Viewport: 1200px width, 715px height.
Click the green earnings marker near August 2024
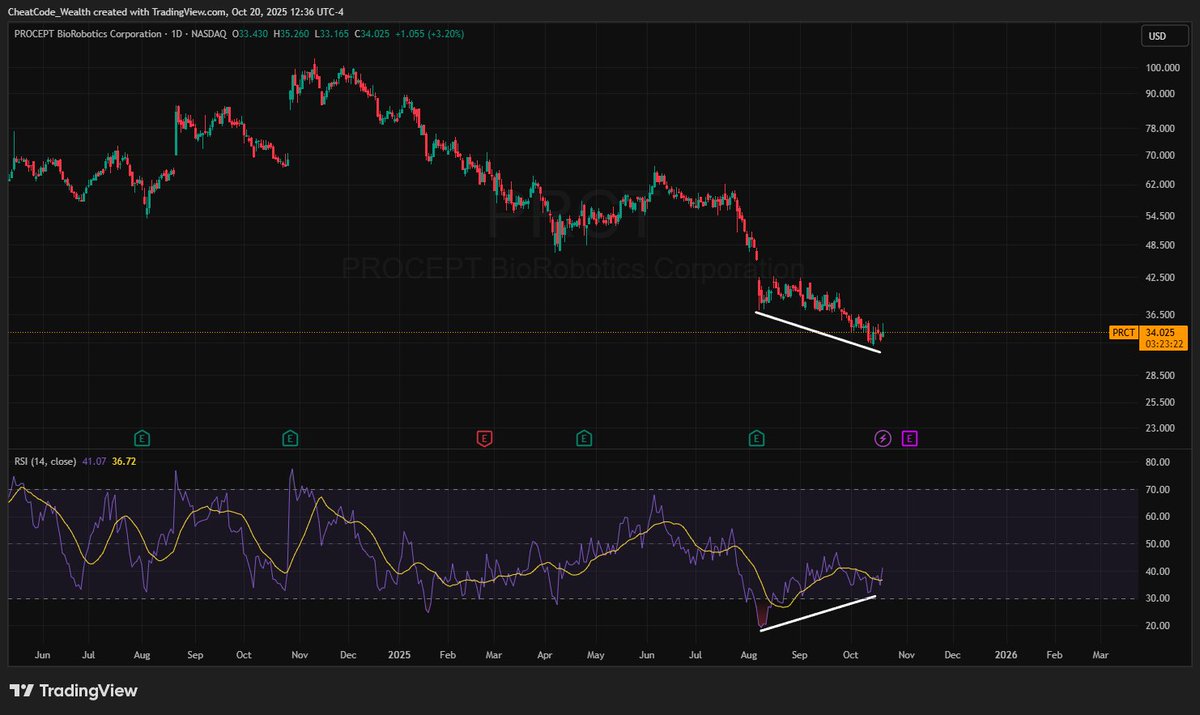(142, 437)
